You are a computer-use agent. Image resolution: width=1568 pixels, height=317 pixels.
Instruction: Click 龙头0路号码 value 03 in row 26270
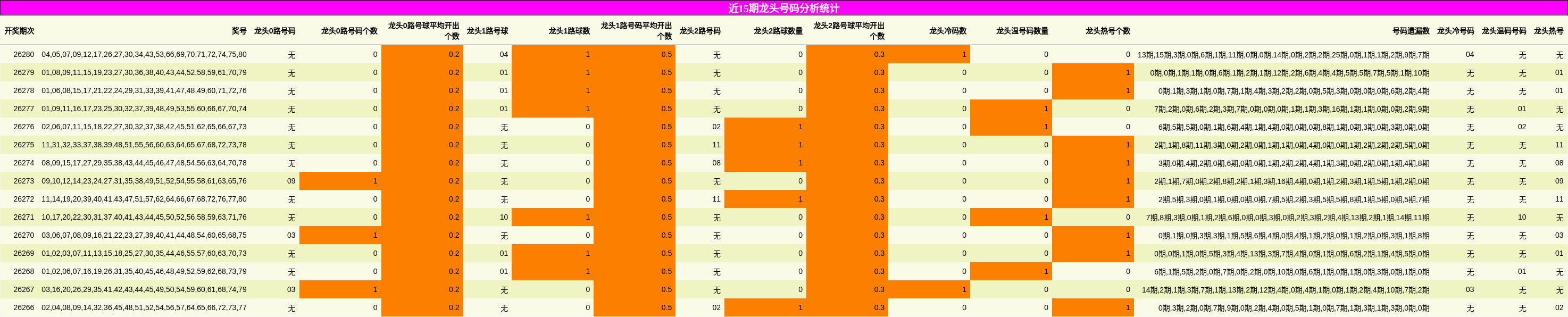click(291, 236)
